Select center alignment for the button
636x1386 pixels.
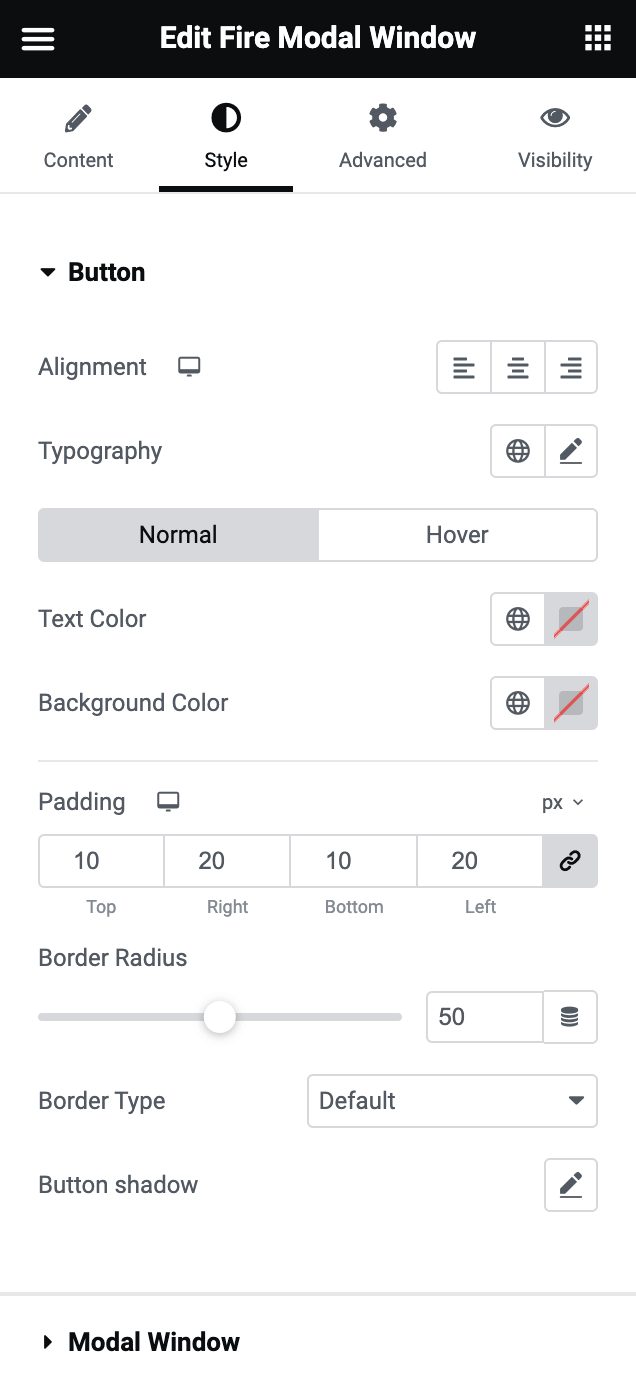517,367
